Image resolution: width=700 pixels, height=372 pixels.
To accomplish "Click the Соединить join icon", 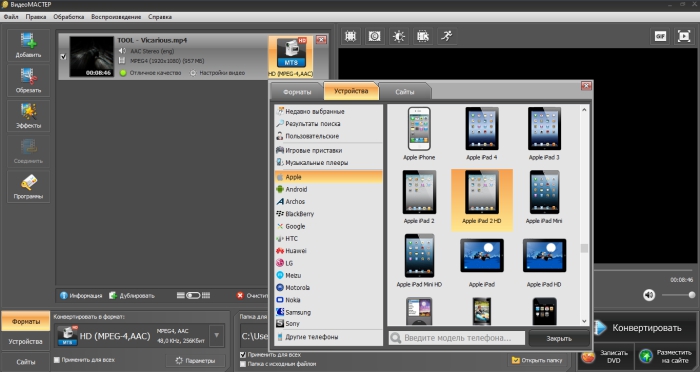I will click(28, 151).
